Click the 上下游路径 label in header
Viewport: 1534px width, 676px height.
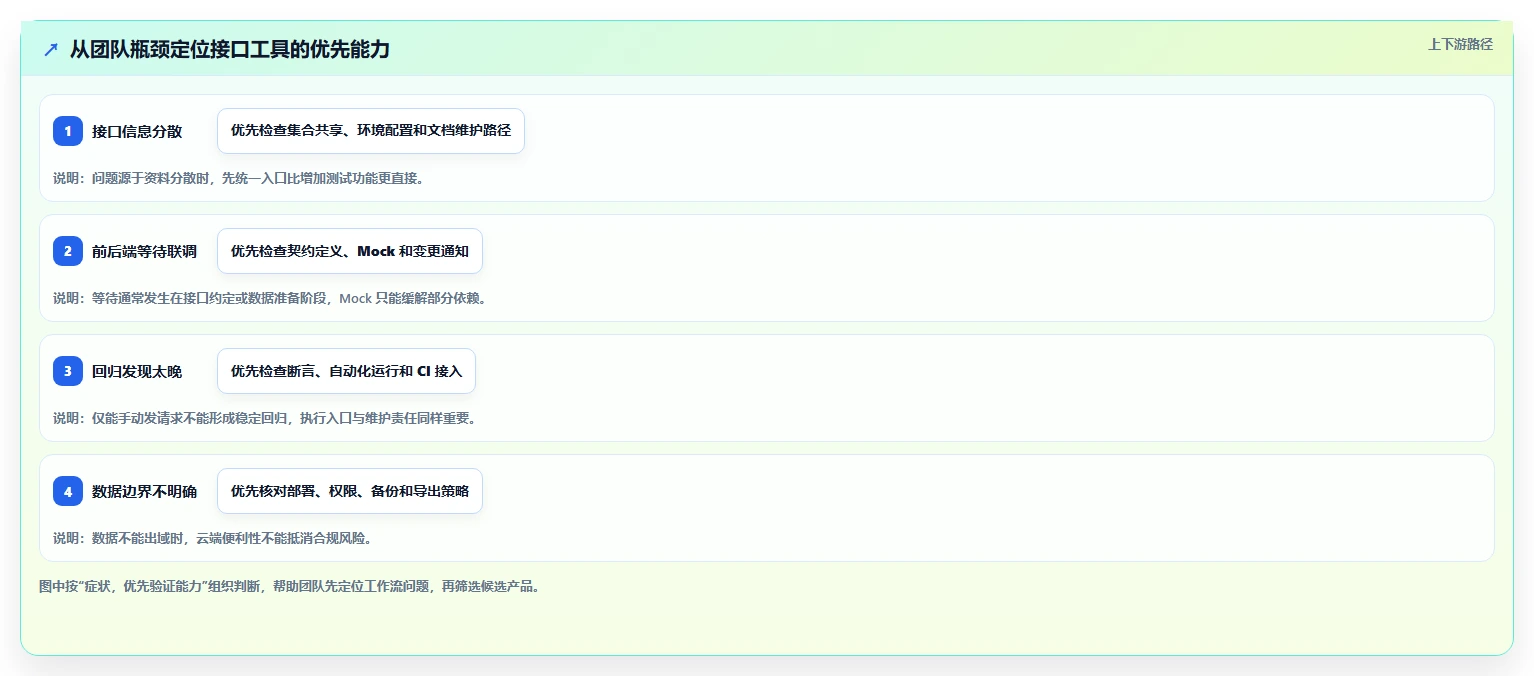point(1460,44)
